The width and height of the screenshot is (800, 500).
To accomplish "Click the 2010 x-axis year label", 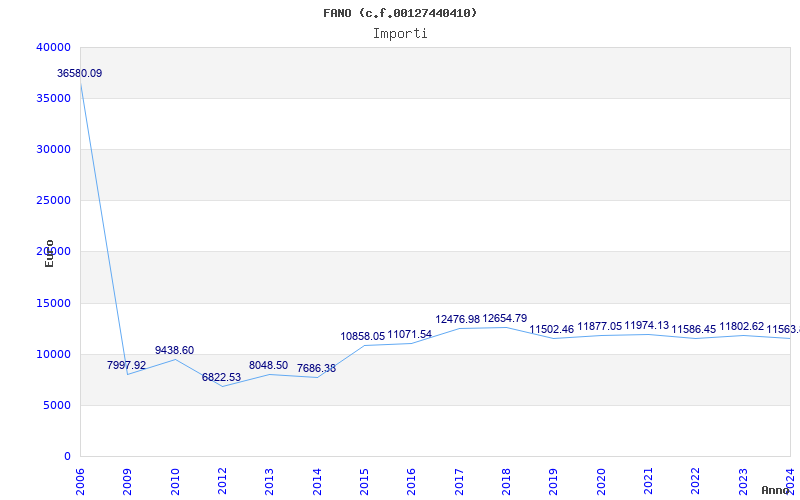I will pos(175,481).
